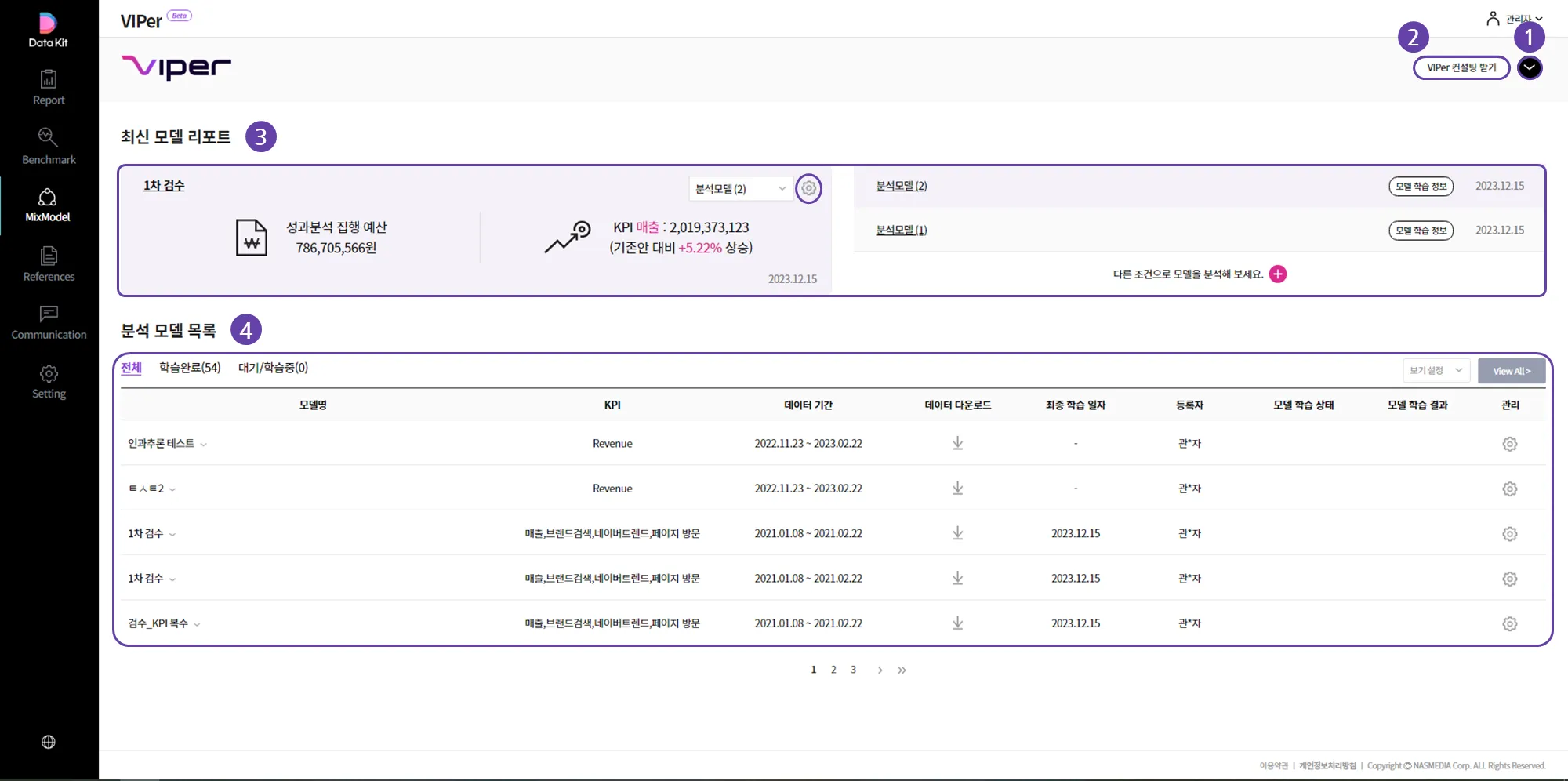Click the VIPer 컨설팅 받기 button
Image resolution: width=1568 pixels, height=781 pixels.
[x=1461, y=67]
